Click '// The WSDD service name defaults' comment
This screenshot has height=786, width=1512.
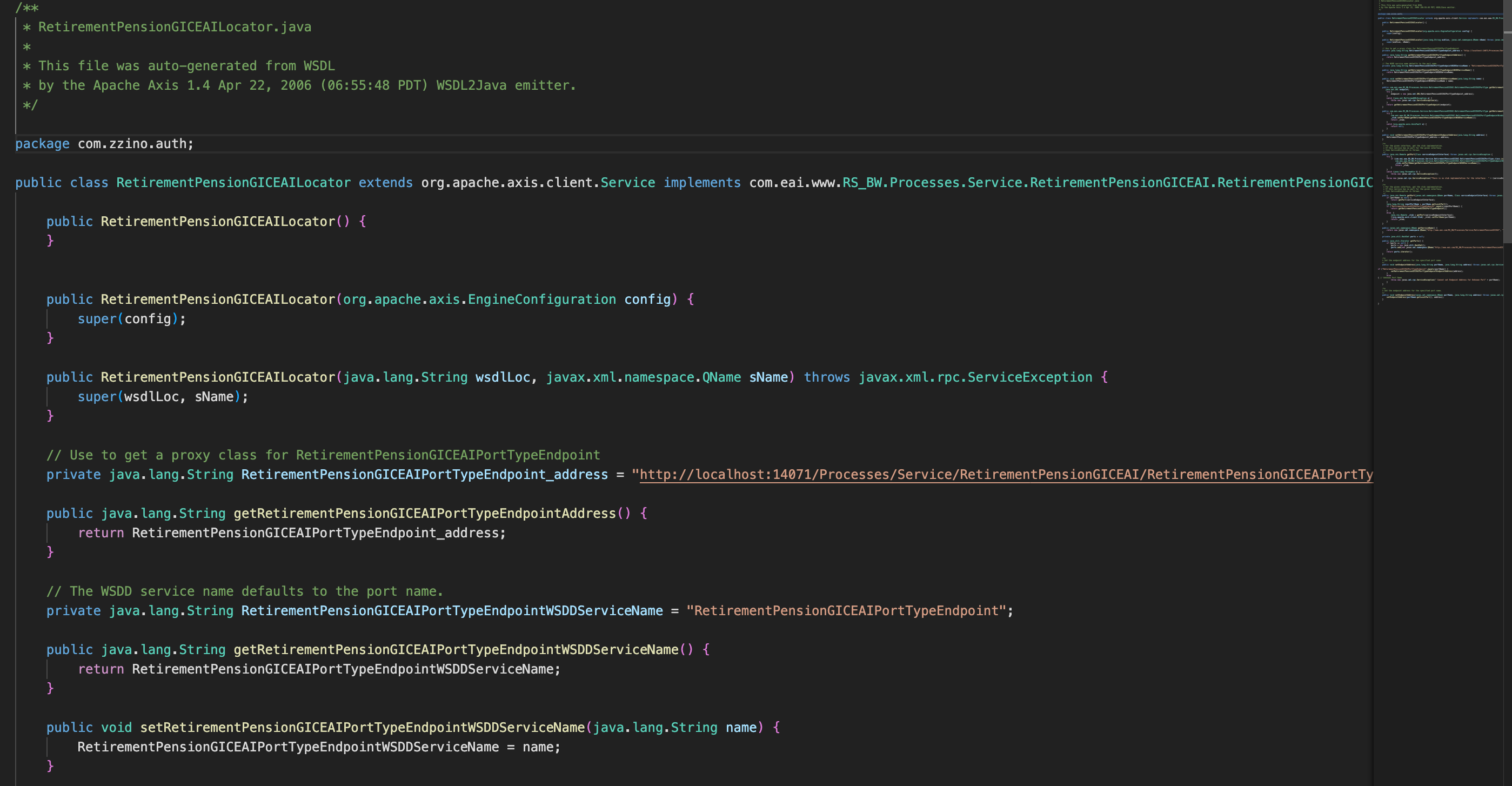(x=245, y=591)
